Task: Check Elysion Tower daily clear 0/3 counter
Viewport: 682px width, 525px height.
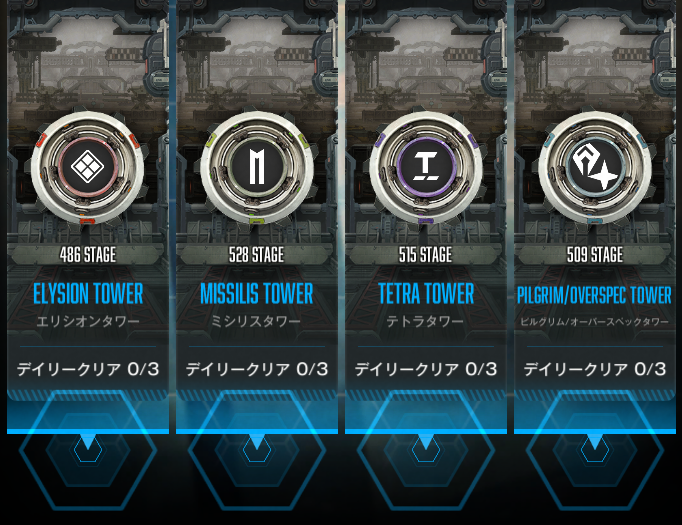Action: (88, 369)
